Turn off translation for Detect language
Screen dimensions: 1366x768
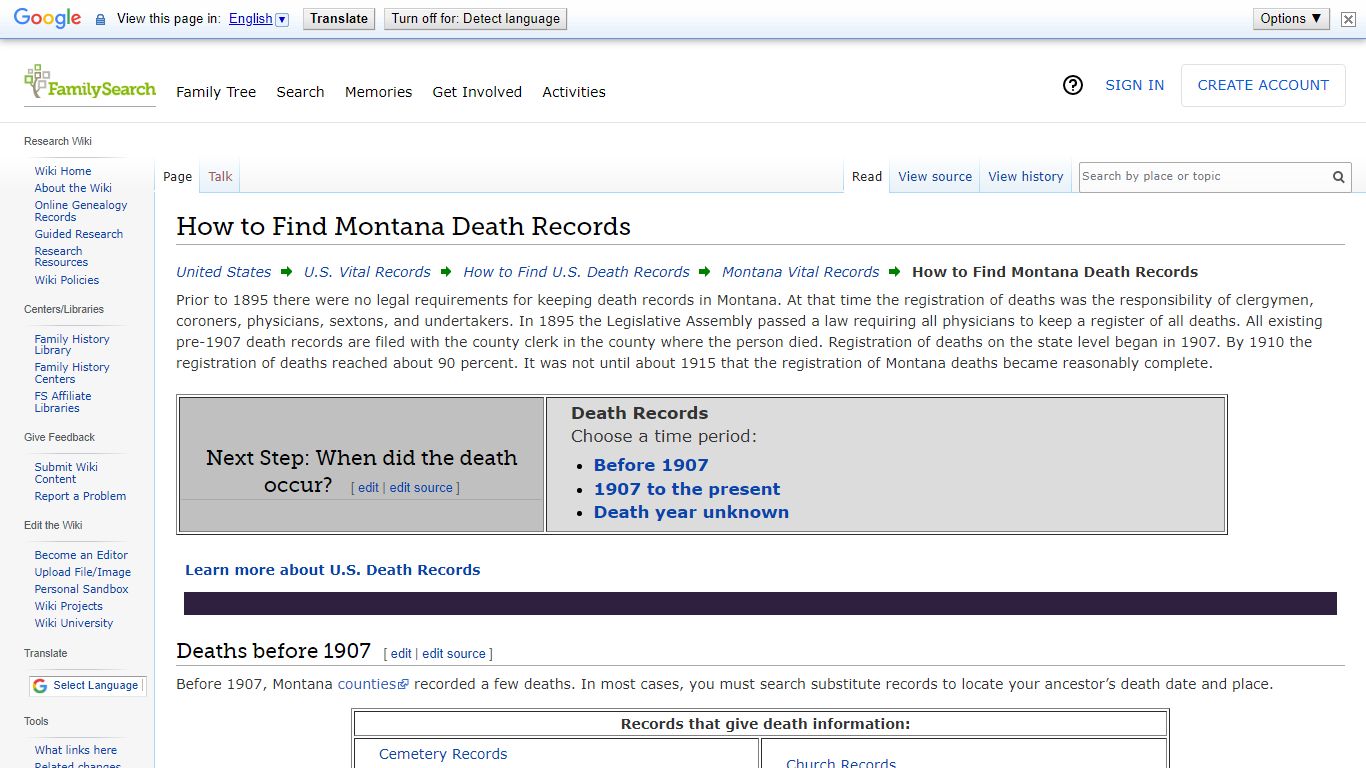(x=475, y=19)
